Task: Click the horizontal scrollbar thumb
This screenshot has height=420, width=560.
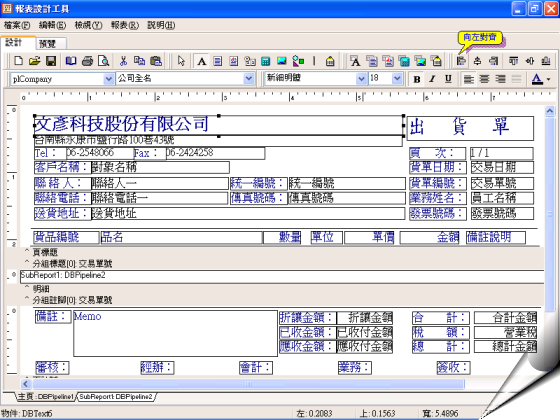Action: click(x=248, y=384)
